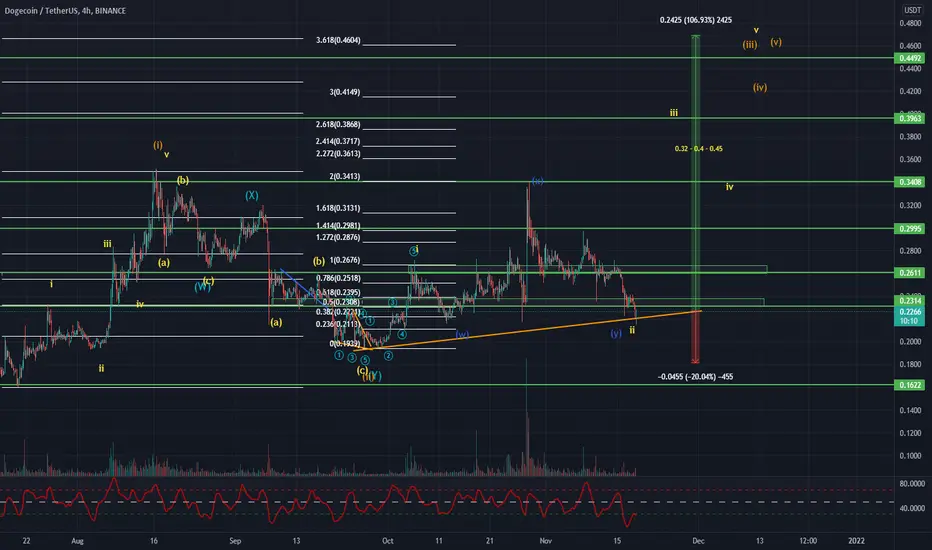This screenshot has height=550, width=932.
Task: Click the Oct label on time axis
Action: [x=388, y=541]
